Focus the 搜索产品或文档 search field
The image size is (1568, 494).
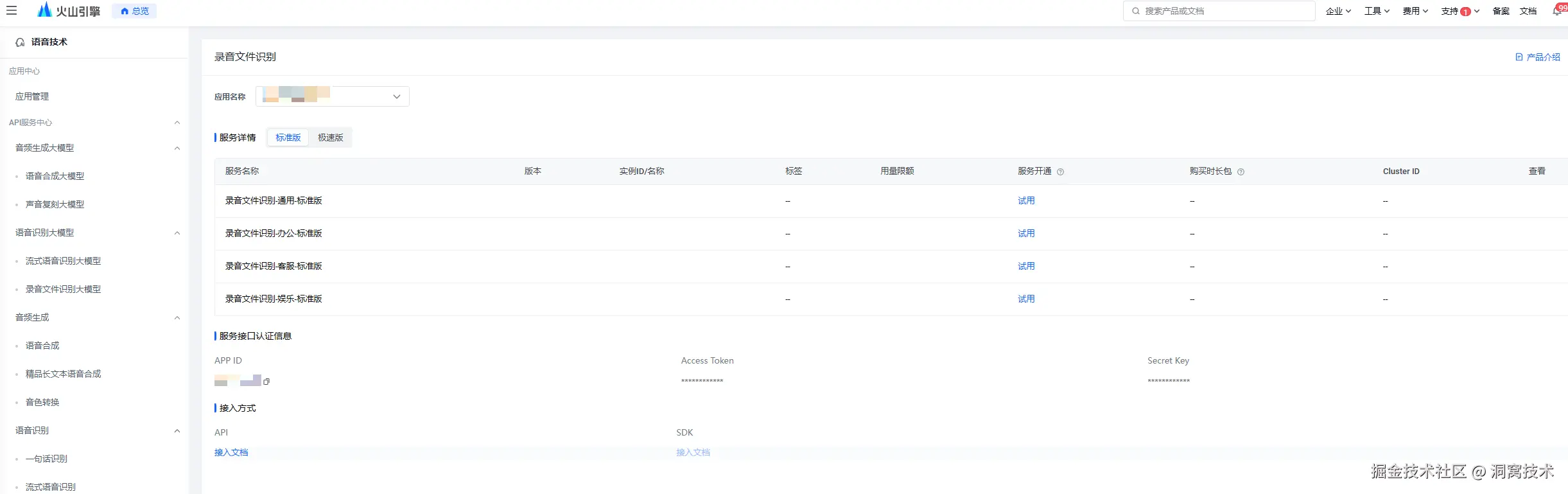(1219, 11)
